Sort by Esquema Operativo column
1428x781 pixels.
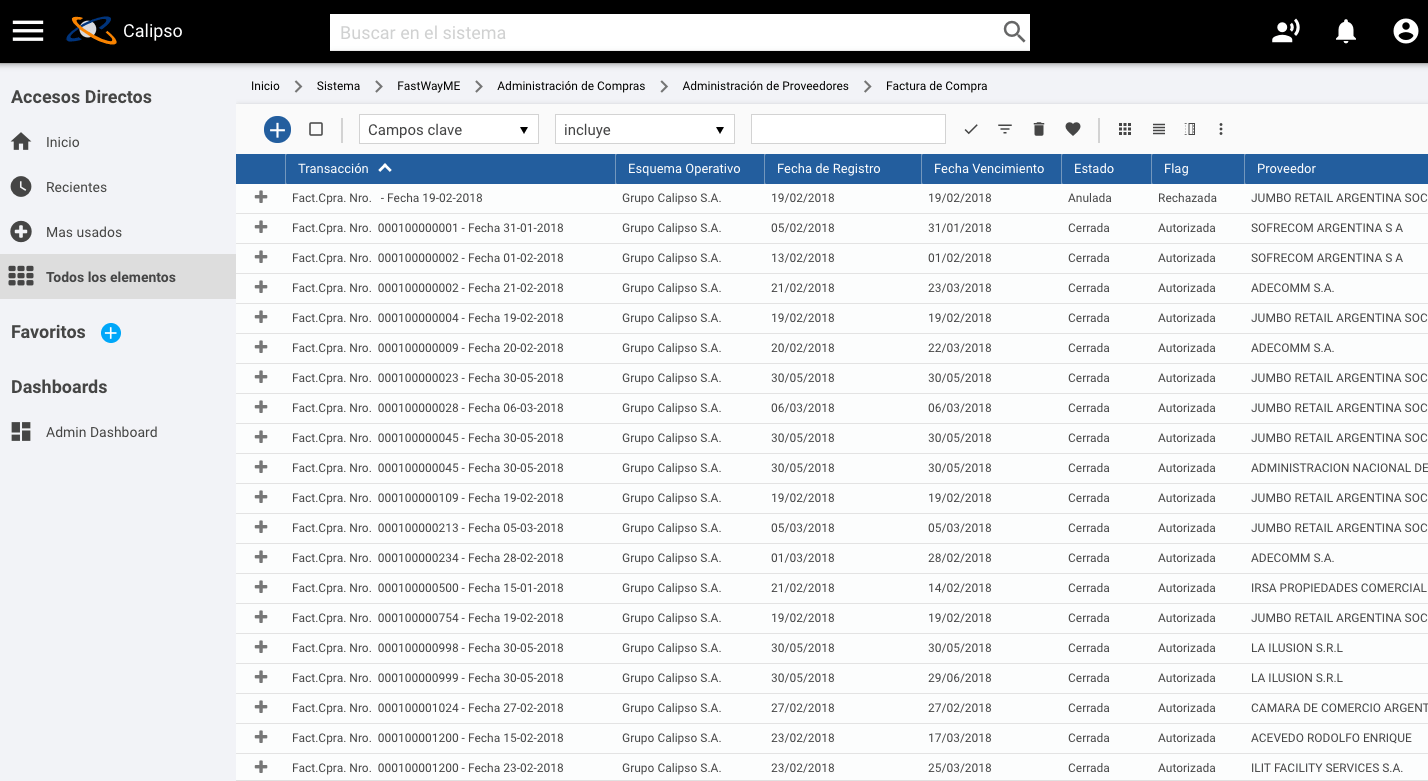(x=690, y=169)
